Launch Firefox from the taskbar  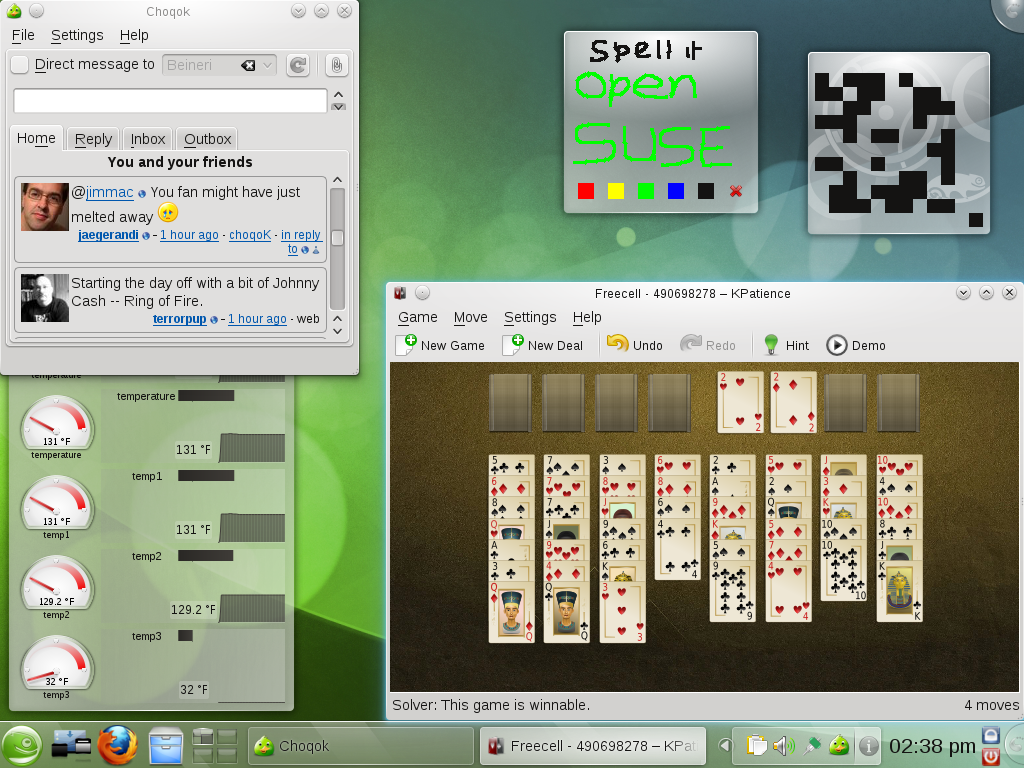click(x=117, y=745)
